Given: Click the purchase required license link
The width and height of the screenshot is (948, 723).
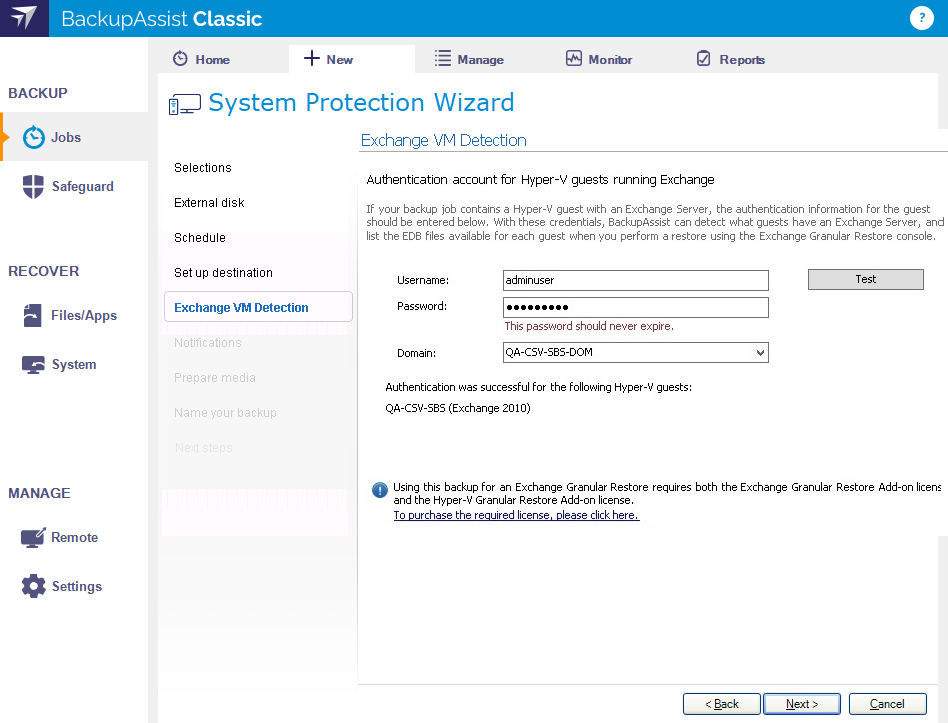Looking at the screenshot, I should point(516,515).
